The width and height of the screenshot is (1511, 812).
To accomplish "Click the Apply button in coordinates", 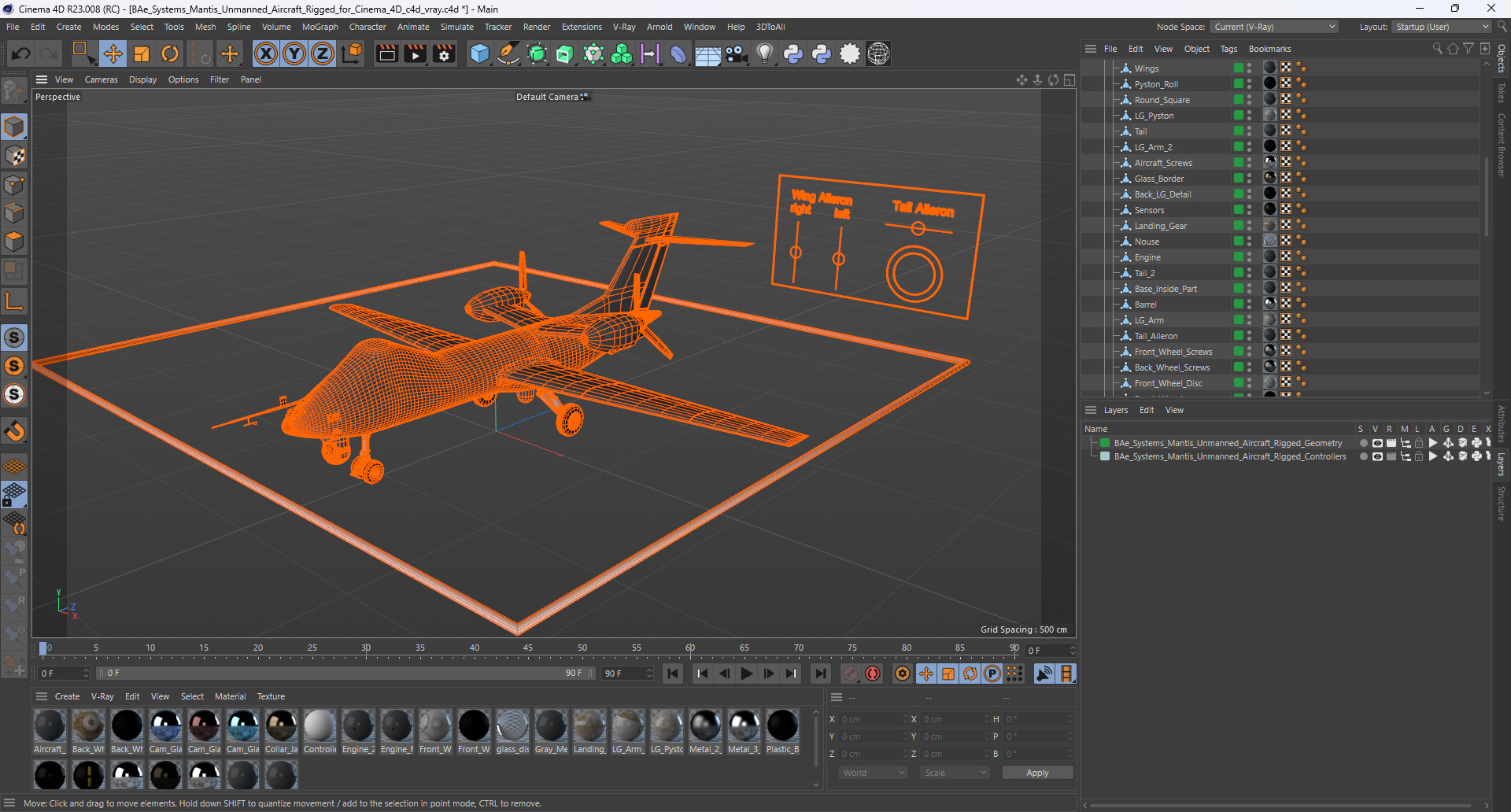I will pos(1037,773).
